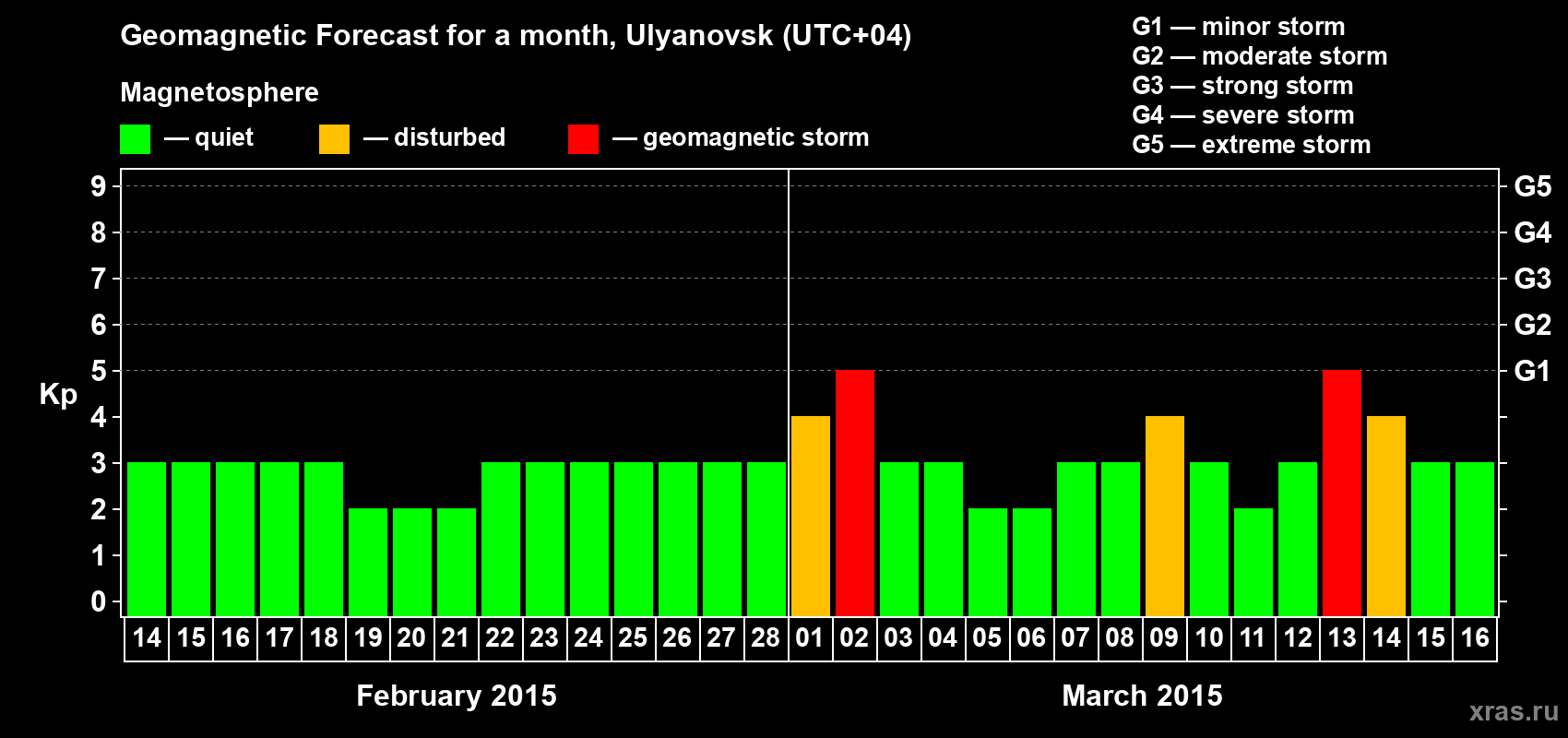Select the orange bar for March 14

[1386, 516]
